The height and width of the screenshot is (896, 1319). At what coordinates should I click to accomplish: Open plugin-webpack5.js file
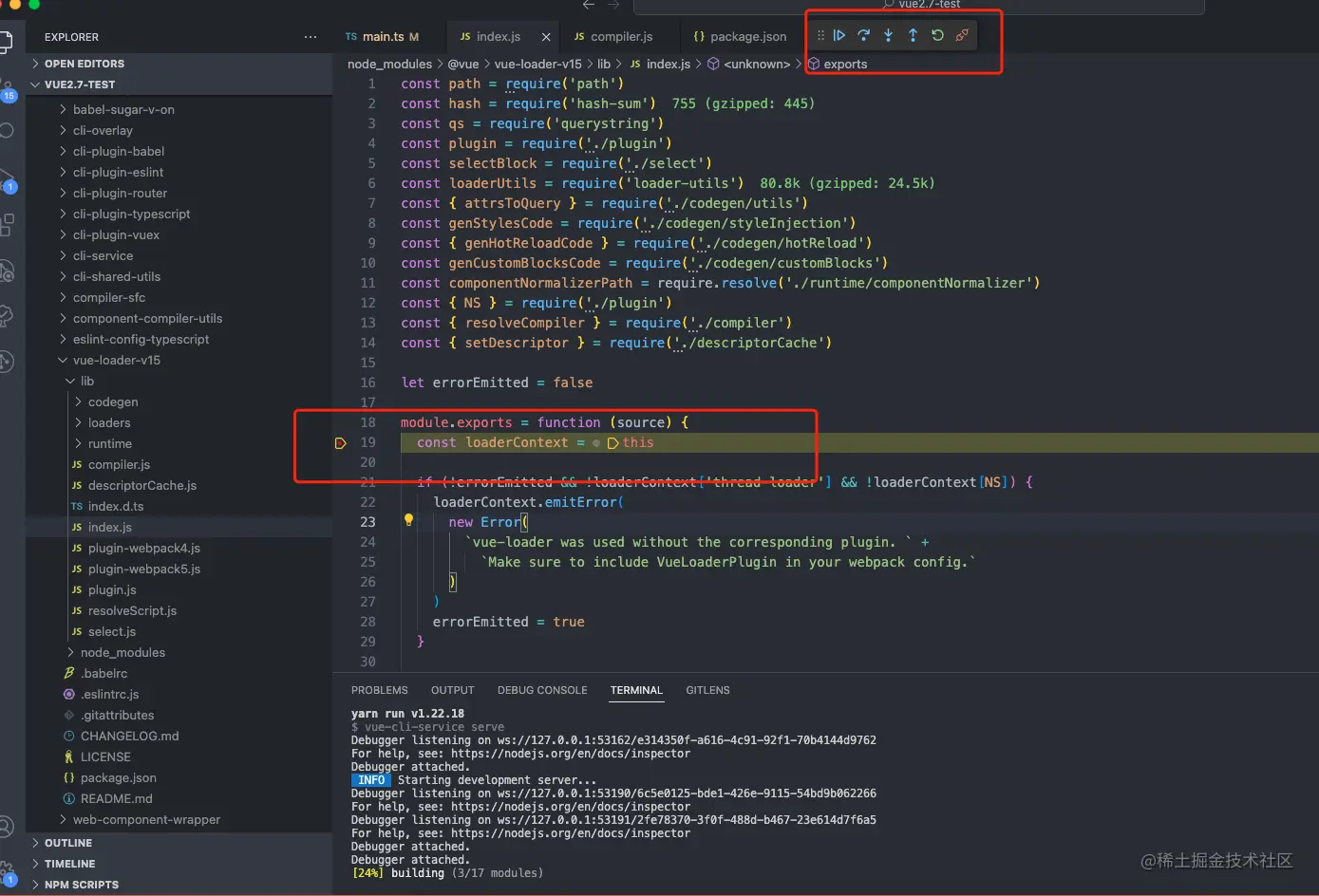(x=179, y=569)
